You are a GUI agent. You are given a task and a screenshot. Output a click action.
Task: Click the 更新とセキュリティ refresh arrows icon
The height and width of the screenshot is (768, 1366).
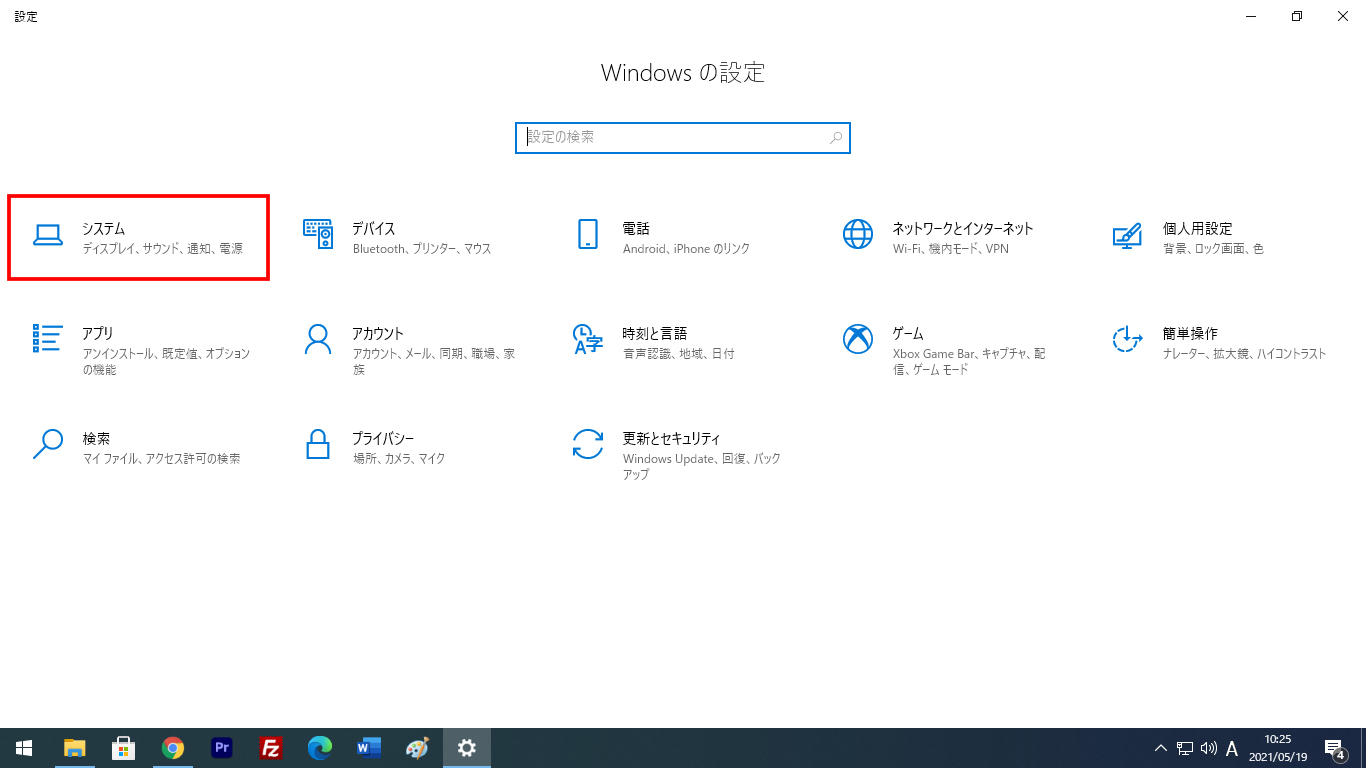(588, 444)
